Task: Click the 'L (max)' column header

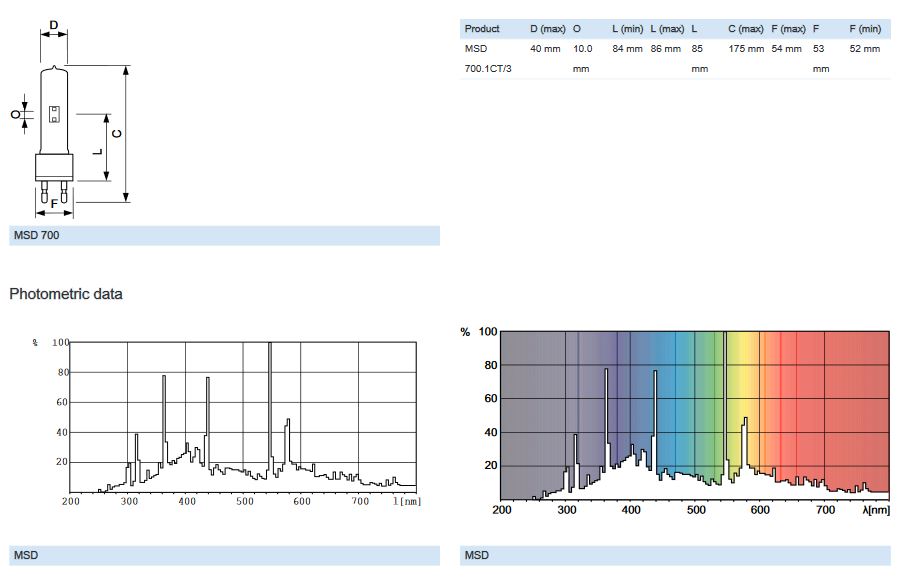Action: click(x=667, y=29)
